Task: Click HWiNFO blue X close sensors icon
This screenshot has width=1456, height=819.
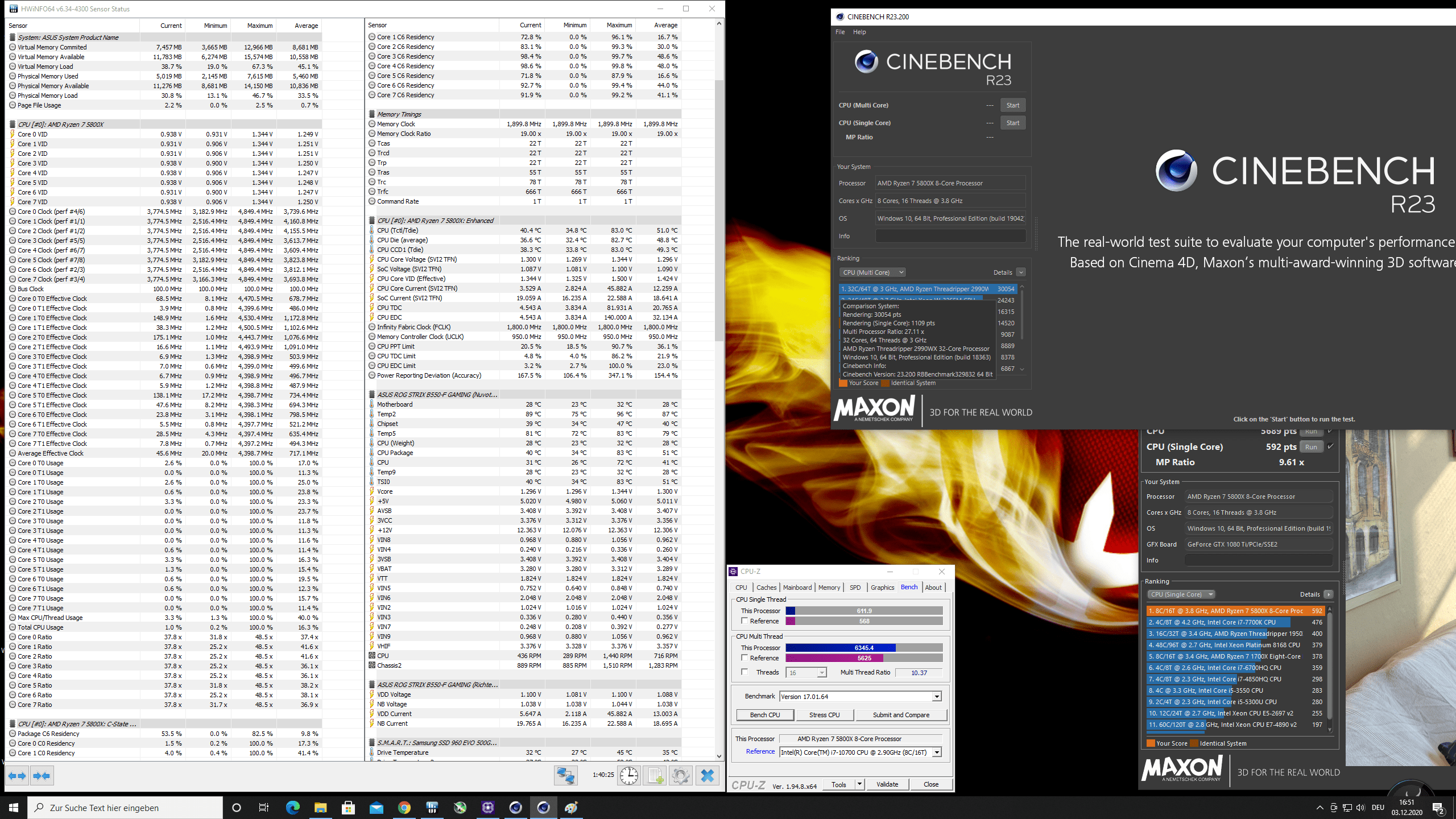Action: (x=708, y=776)
